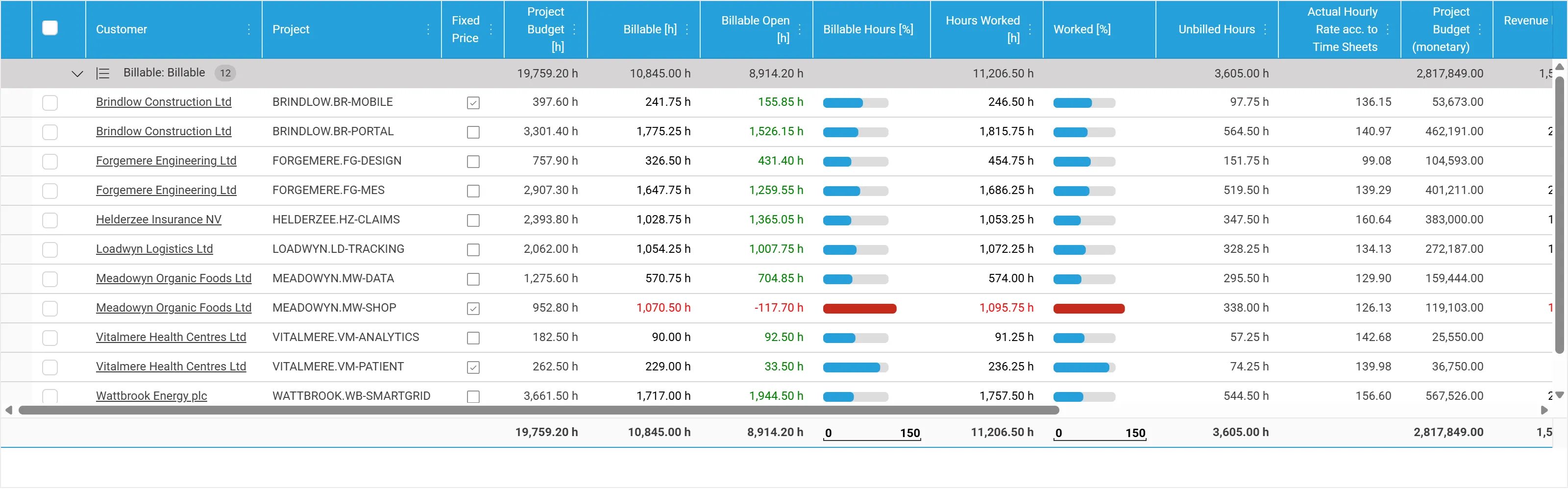Click the group icon beside Billable: Billable
Viewport: 1568px width, 489px height.
coord(103,73)
